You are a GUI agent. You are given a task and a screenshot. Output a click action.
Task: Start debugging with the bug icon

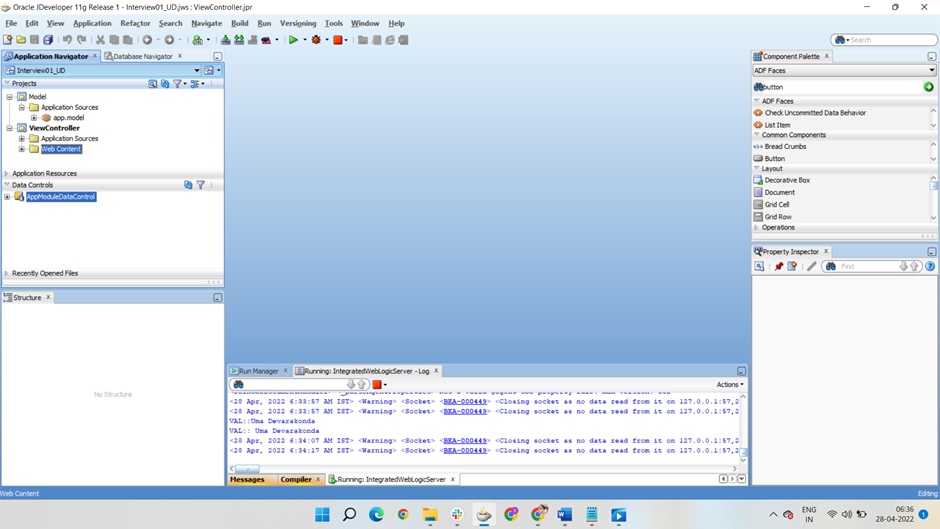[x=316, y=40]
